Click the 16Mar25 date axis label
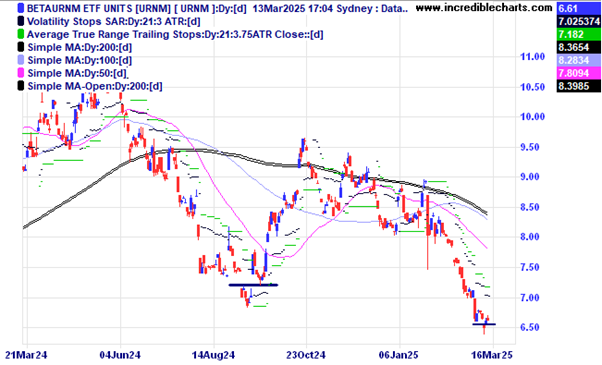 [x=492, y=355]
